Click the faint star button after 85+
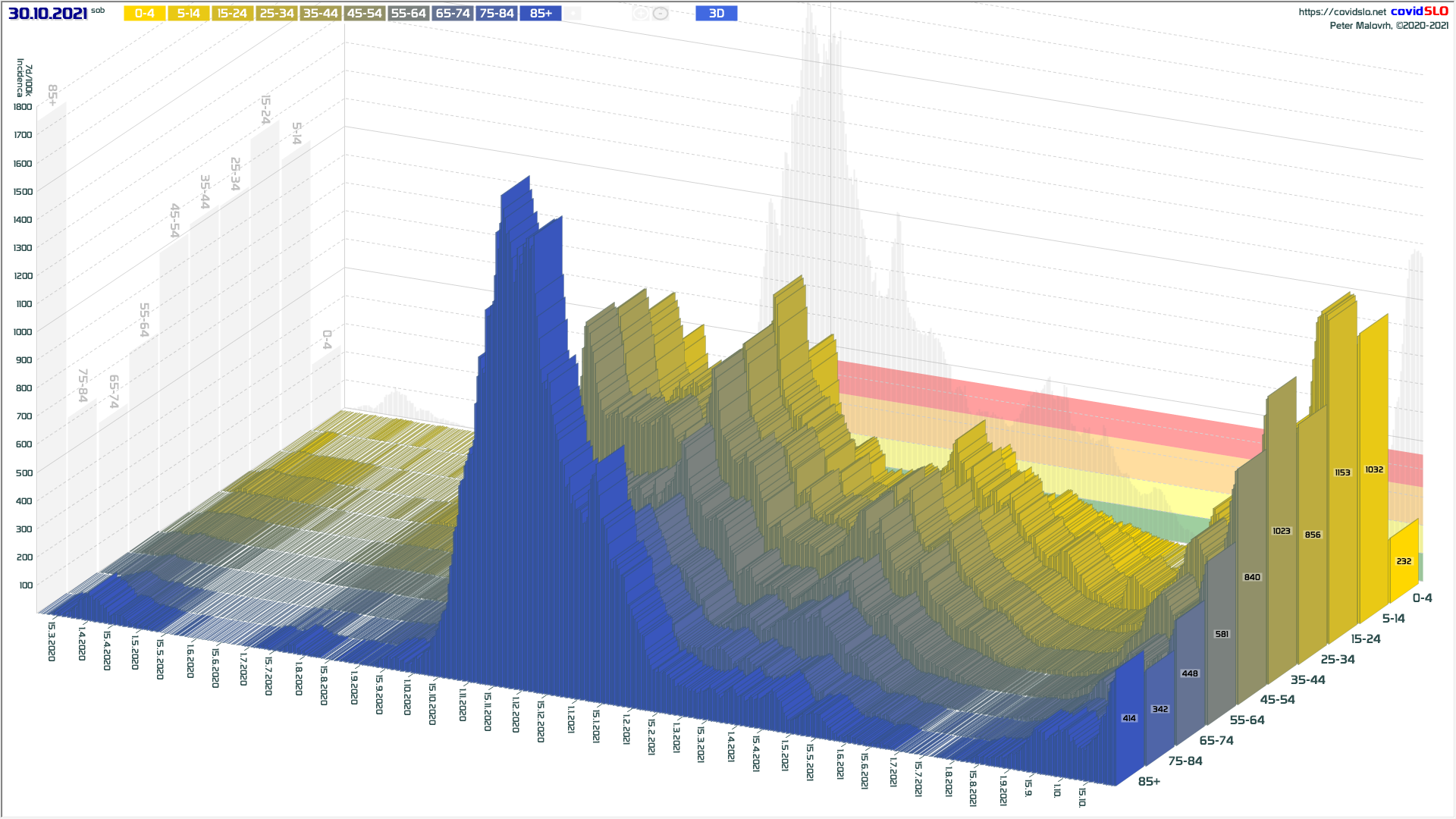 point(573,14)
